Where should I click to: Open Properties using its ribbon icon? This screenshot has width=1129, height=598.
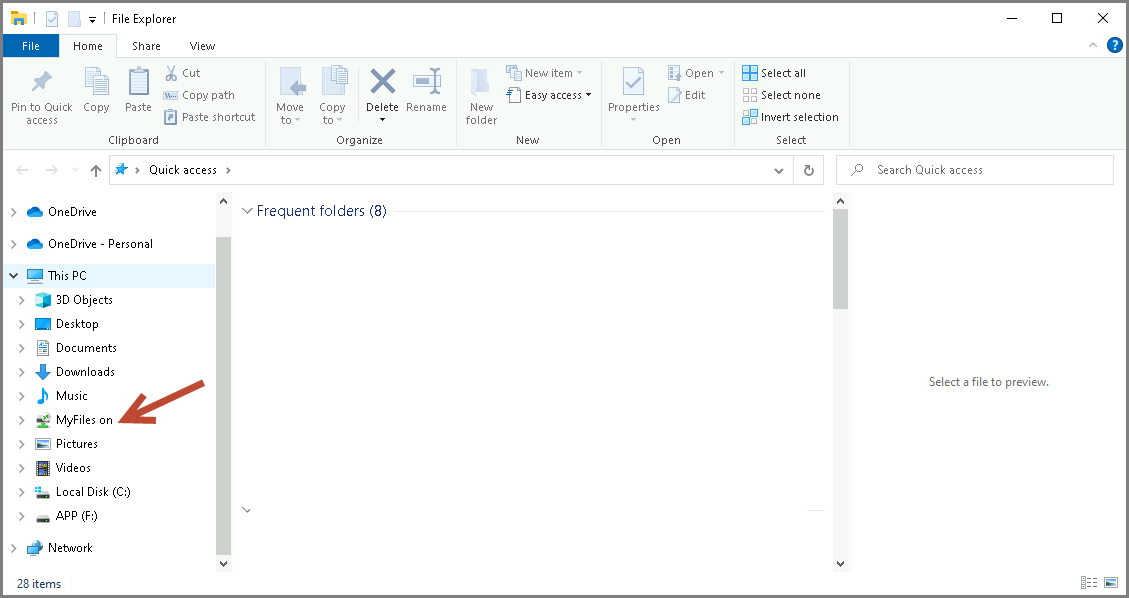[x=633, y=88]
